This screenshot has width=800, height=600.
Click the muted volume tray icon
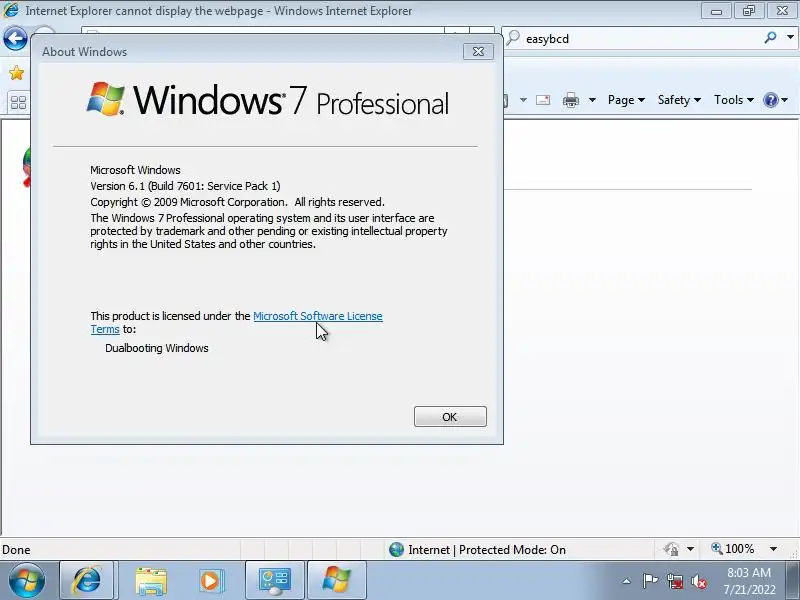[698, 581]
